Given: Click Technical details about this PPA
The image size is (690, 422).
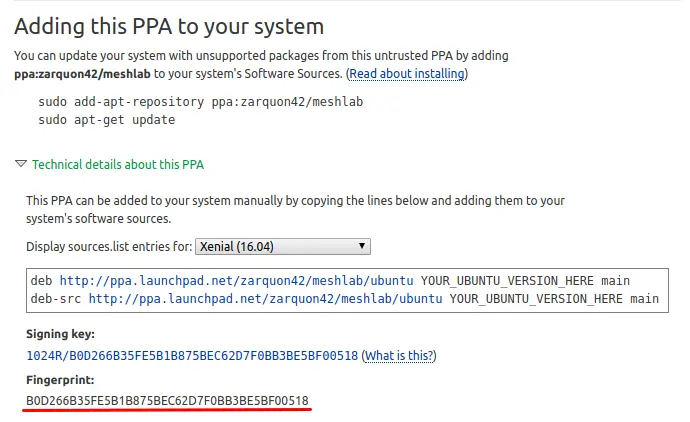Looking at the screenshot, I should click(x=118, y=165).
